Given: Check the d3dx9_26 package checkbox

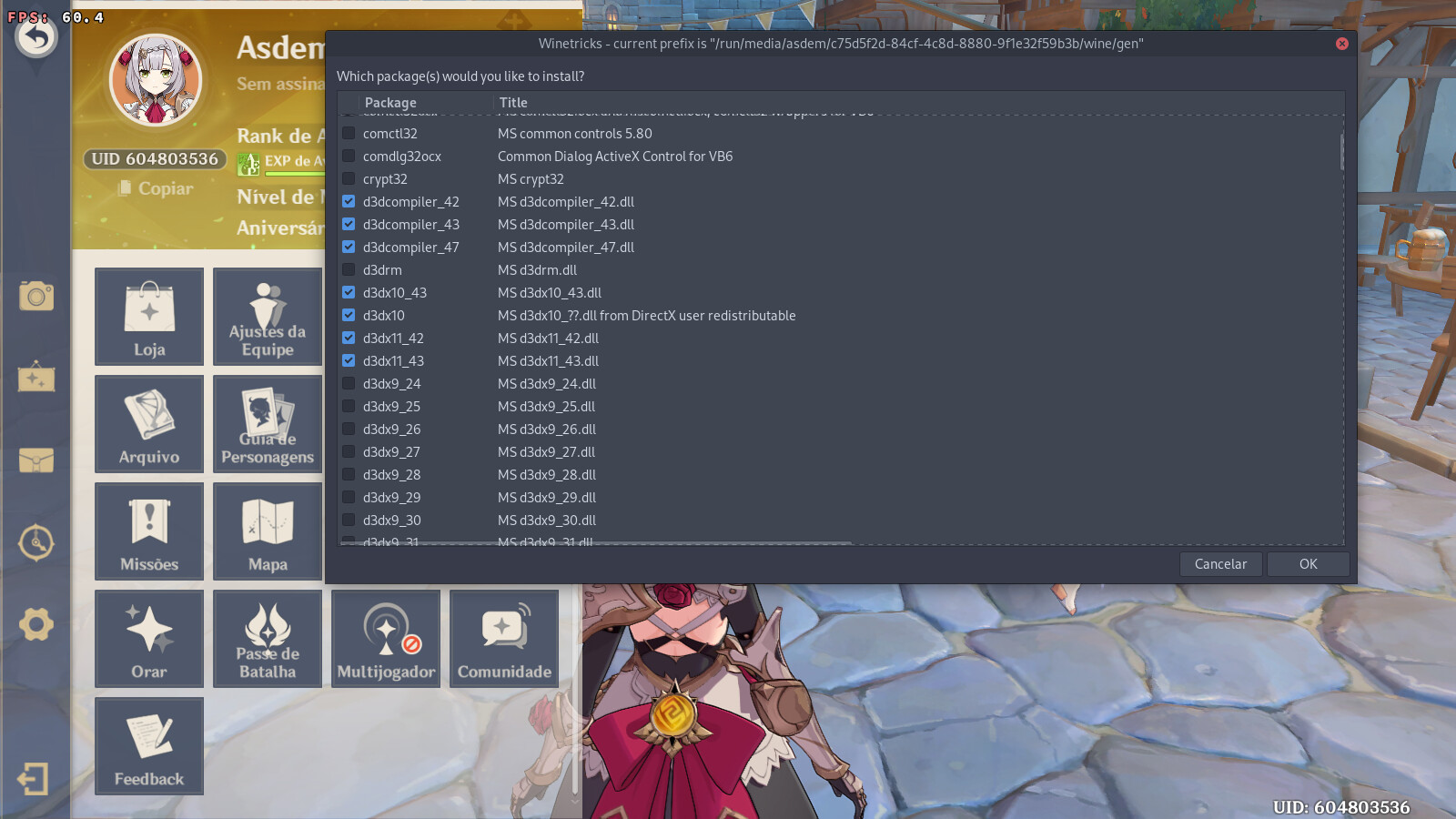Looking at the screenshot, I should pos(349,429).
